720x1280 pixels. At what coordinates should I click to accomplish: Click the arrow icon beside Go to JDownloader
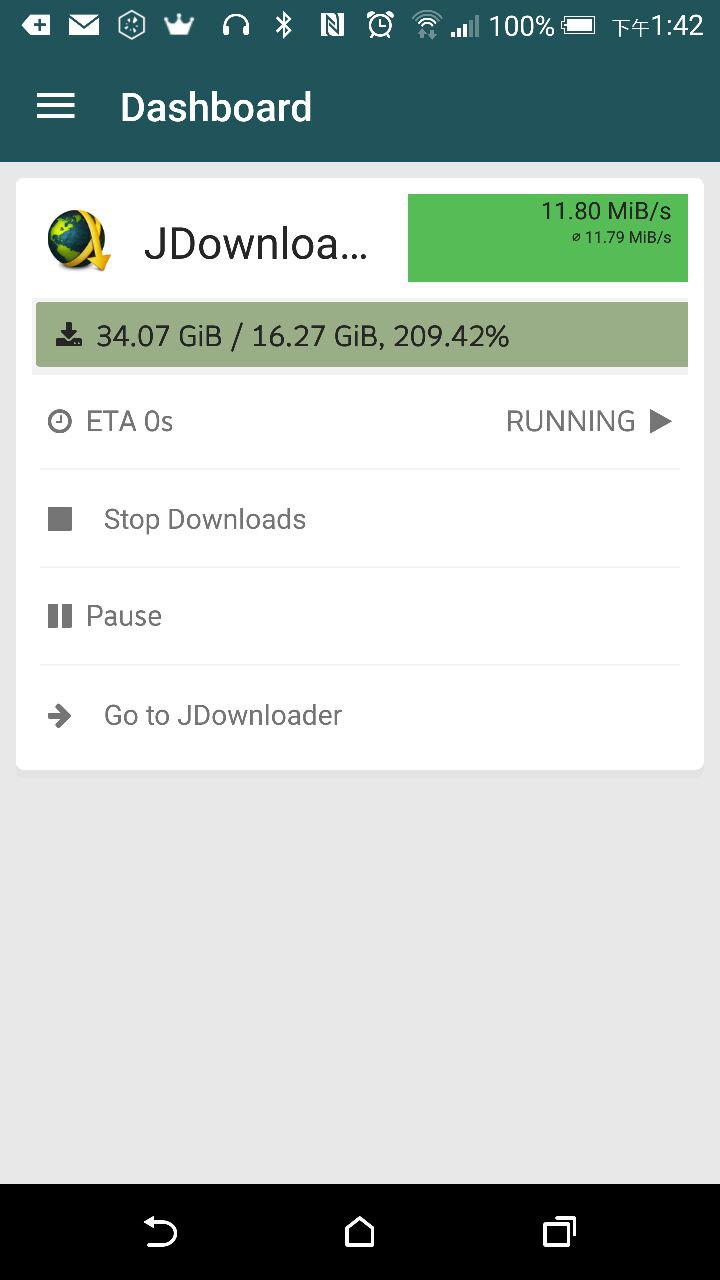pos(60,715)
